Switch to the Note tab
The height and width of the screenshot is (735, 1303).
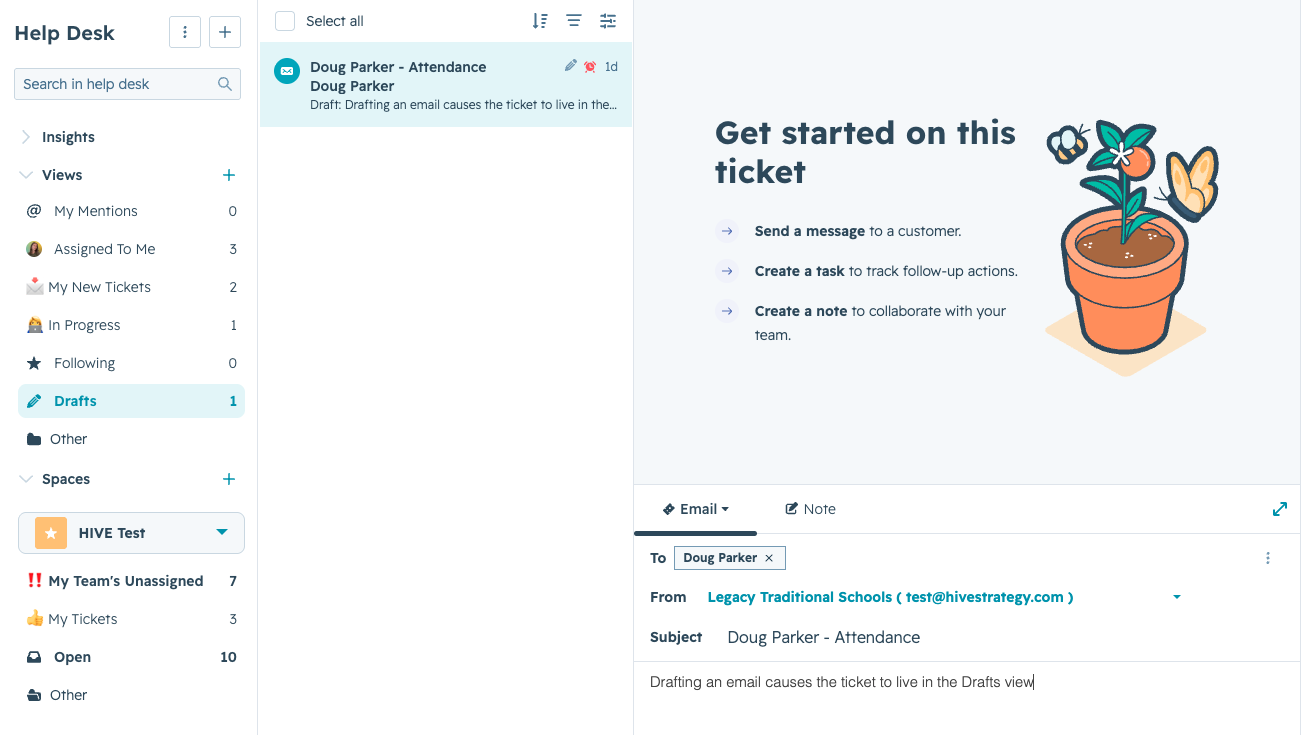pos(810,509)
